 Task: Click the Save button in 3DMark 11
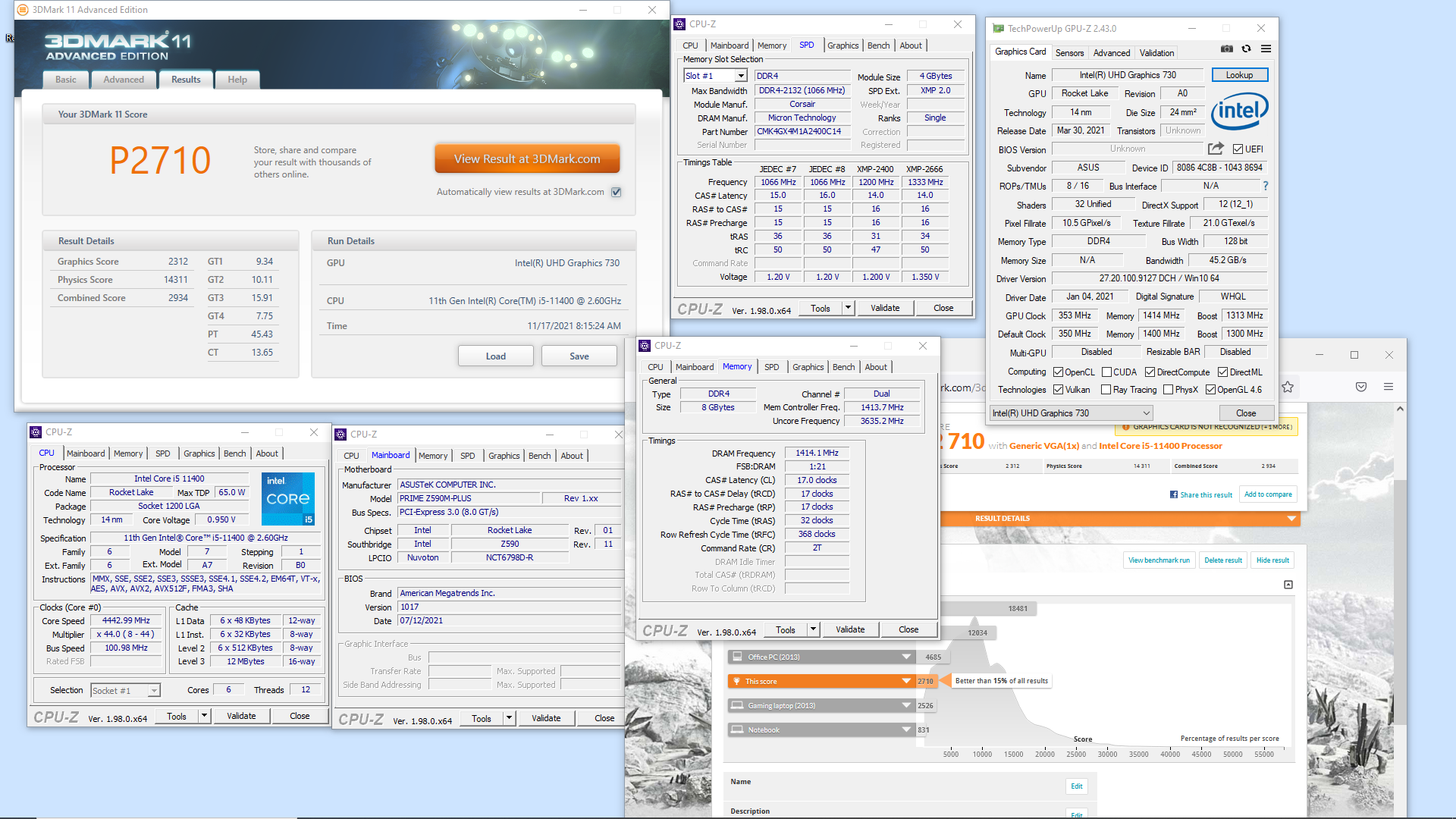pyautogui.click(x=579, y=356)
